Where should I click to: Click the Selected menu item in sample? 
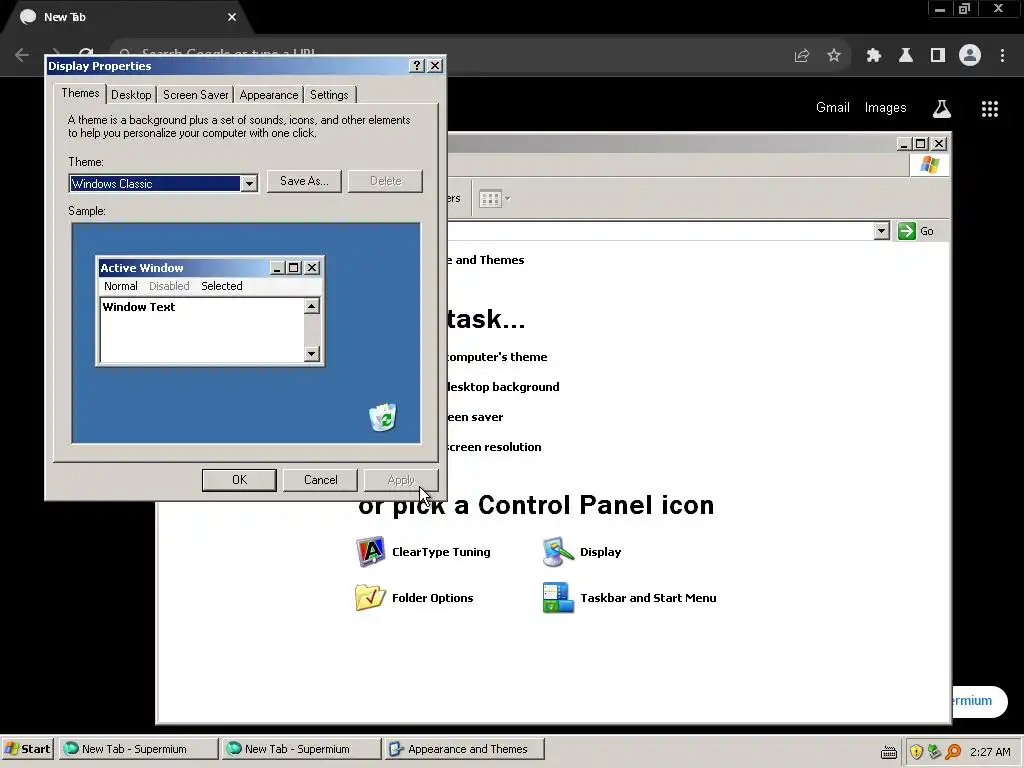click(x=221, y=286)
